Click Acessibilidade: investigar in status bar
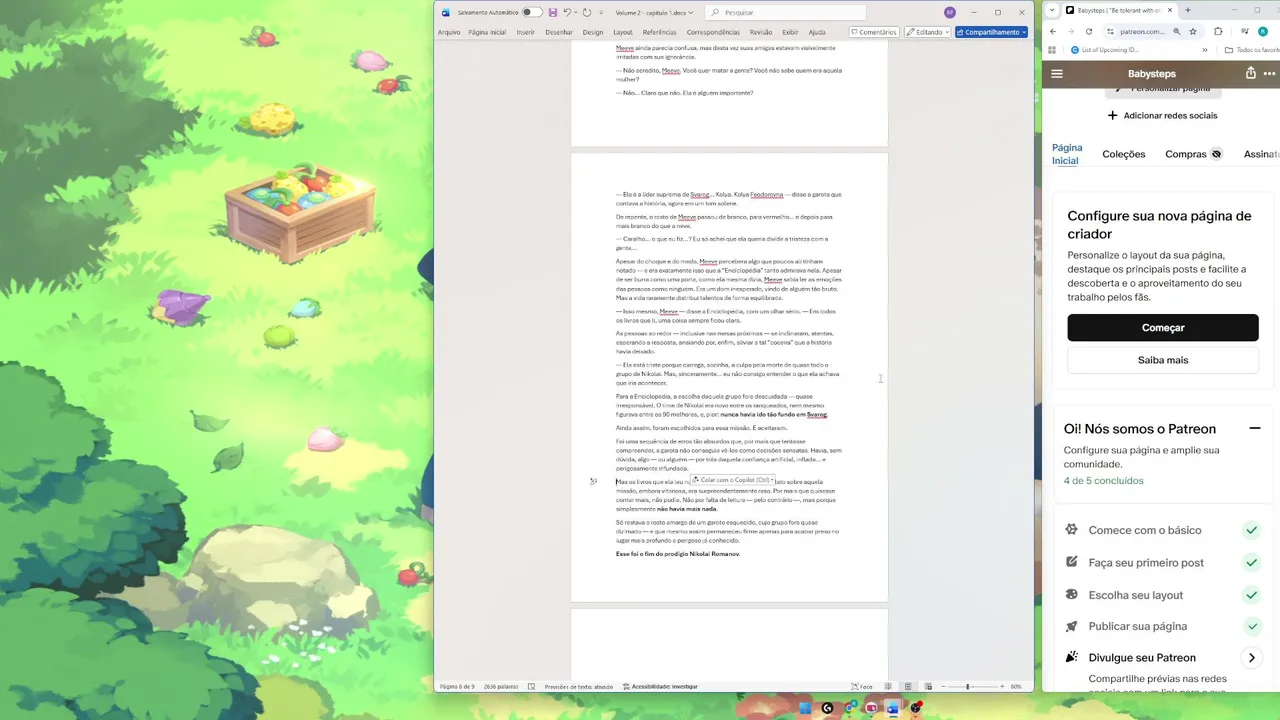Viewport: 1280px width, 720px height. pos(660,687)
